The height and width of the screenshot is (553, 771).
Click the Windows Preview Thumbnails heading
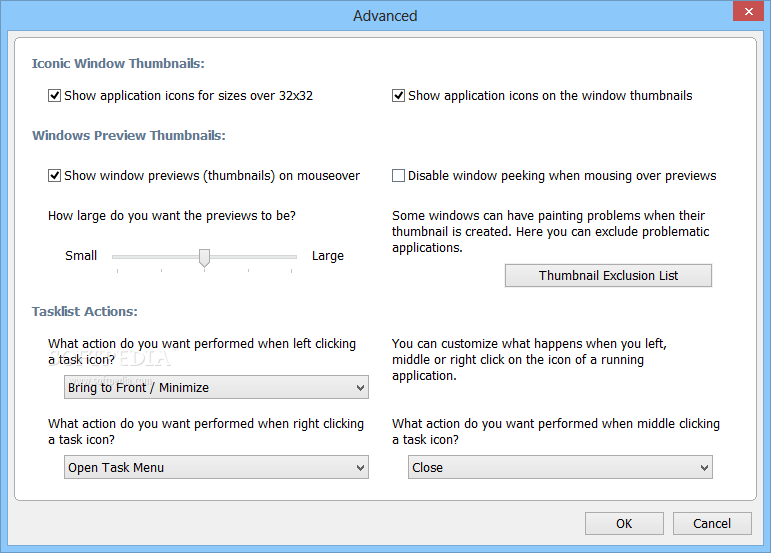click(129, 135)
